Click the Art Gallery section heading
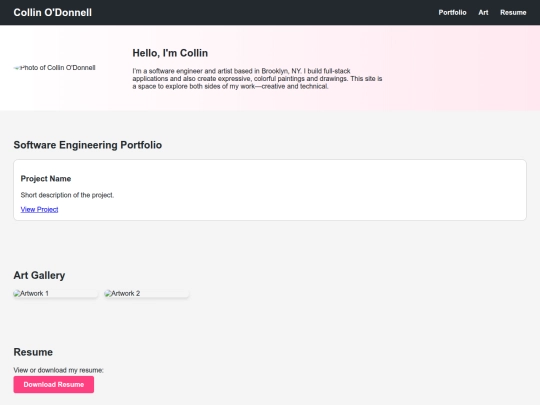 click(x=39, y=275)
